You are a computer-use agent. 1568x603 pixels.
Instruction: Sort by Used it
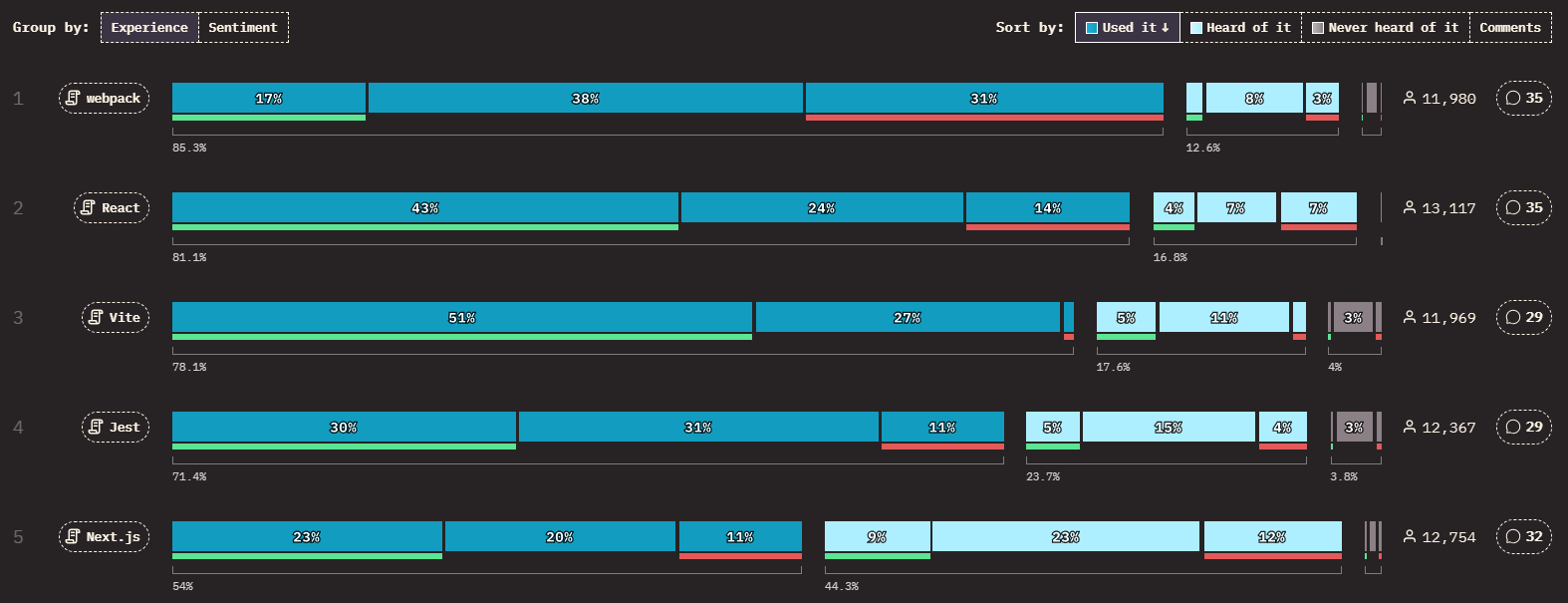click(1128, 27)
